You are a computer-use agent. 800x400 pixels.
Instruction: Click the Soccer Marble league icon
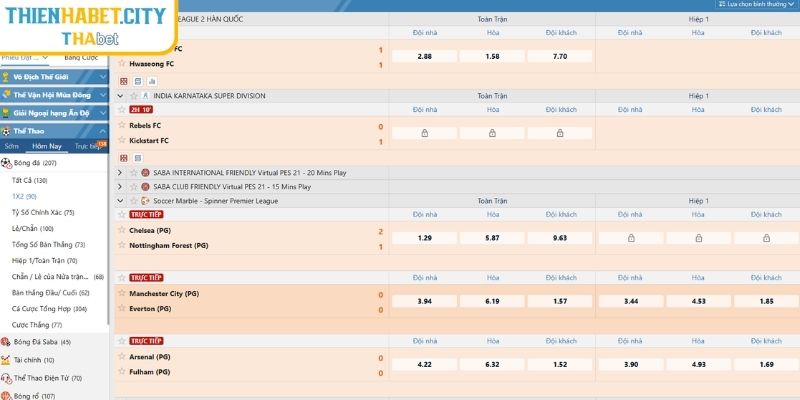146,201
